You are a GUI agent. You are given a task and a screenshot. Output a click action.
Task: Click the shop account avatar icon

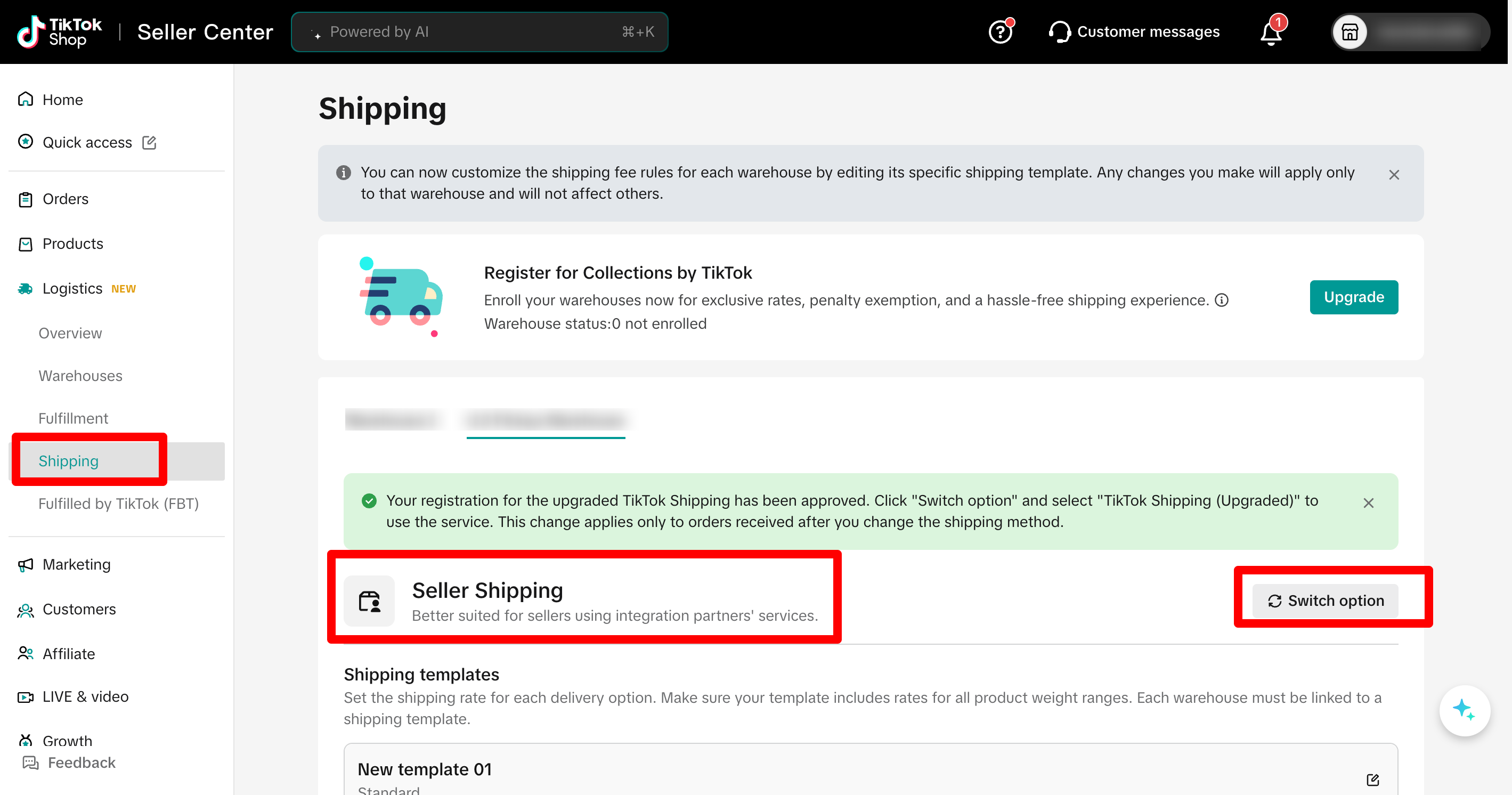click(1350, 32)
